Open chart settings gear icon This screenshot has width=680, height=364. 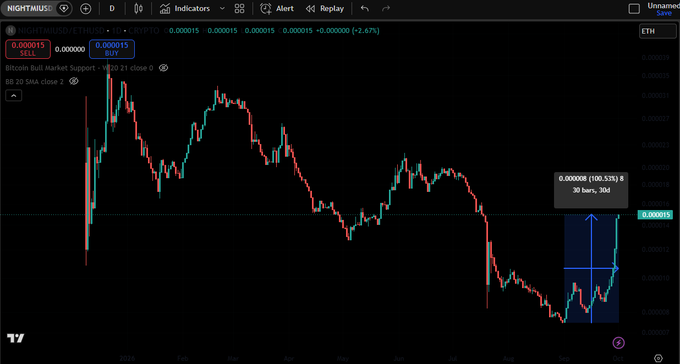(x=658, y=359)
